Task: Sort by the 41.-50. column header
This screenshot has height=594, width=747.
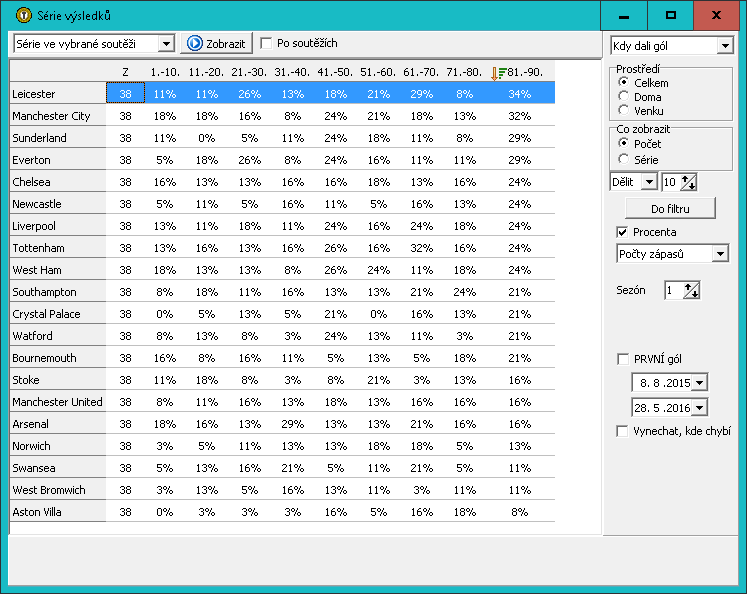Action: point(335,72)
